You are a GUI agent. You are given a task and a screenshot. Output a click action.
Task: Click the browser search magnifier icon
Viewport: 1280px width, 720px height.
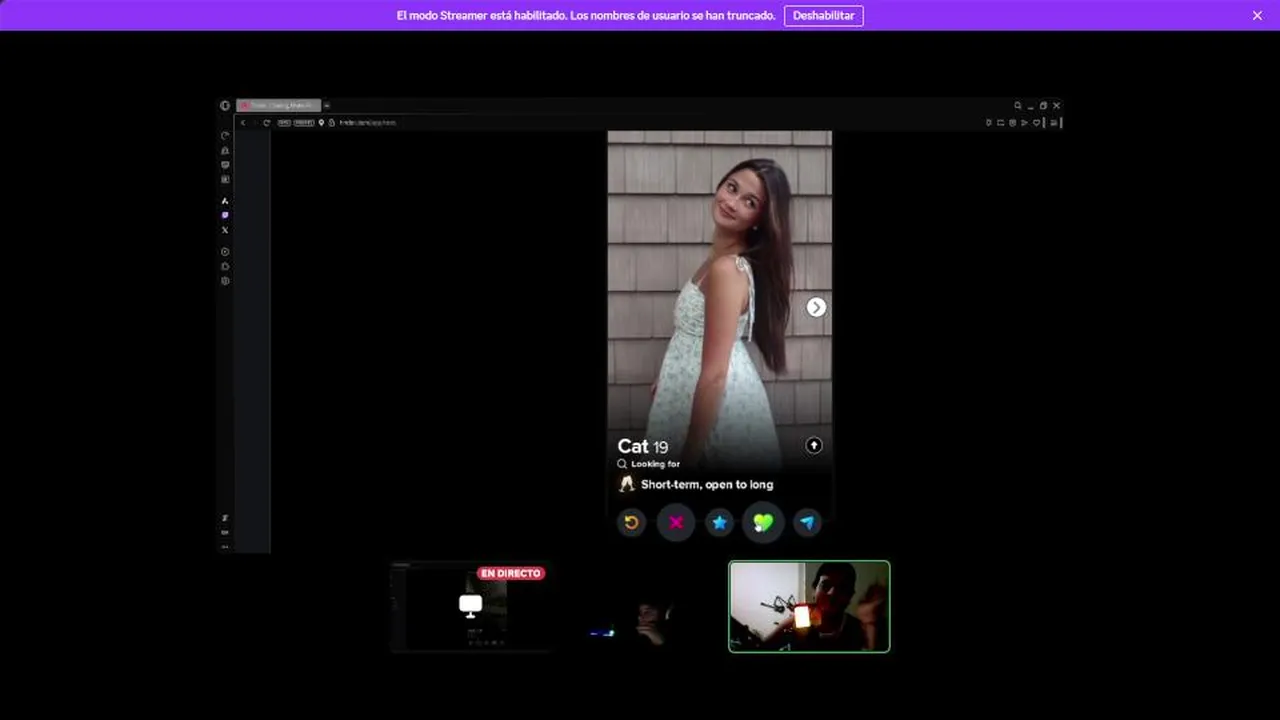pyautogui.click(x=1018, y=105)
